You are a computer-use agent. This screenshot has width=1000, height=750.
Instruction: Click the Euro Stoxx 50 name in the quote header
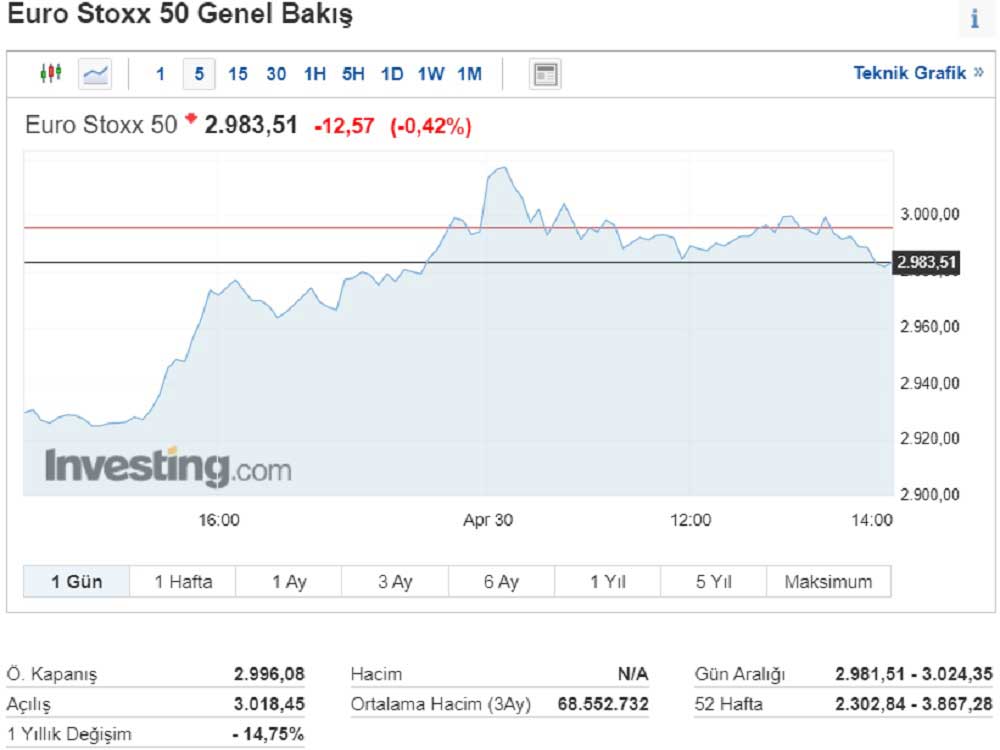point(101,124)
